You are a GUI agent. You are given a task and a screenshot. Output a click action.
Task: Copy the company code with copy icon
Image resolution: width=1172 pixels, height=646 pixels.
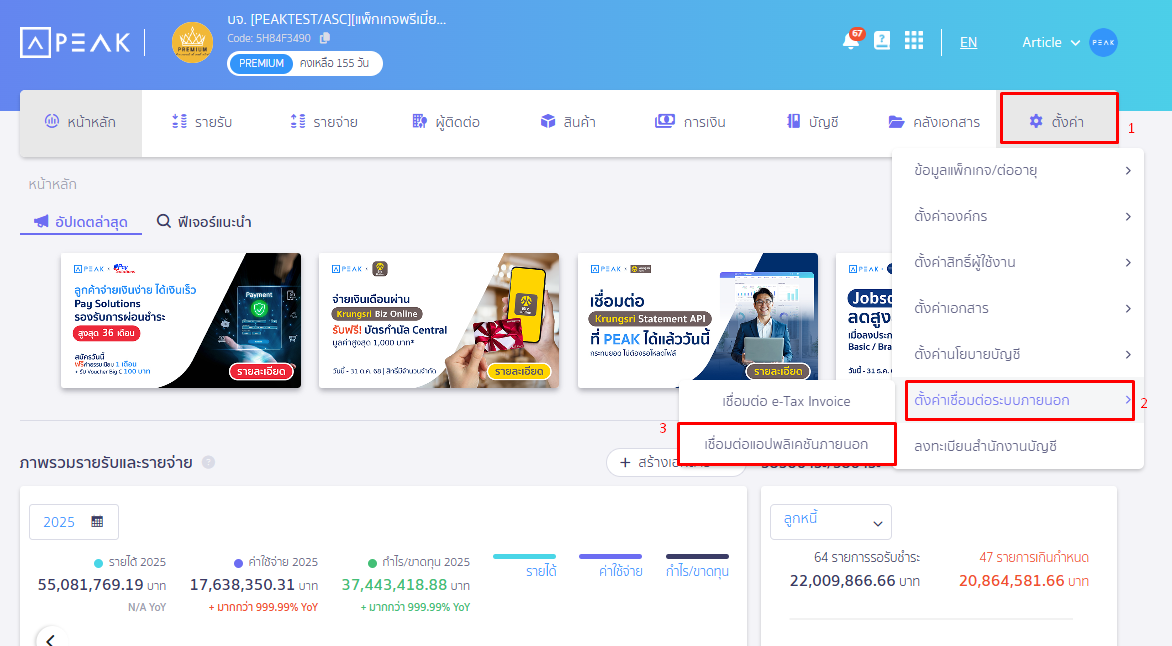point(325,38)
